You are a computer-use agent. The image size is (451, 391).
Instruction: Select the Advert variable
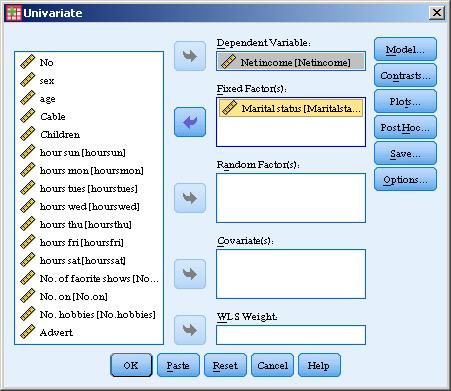(89, 332)
